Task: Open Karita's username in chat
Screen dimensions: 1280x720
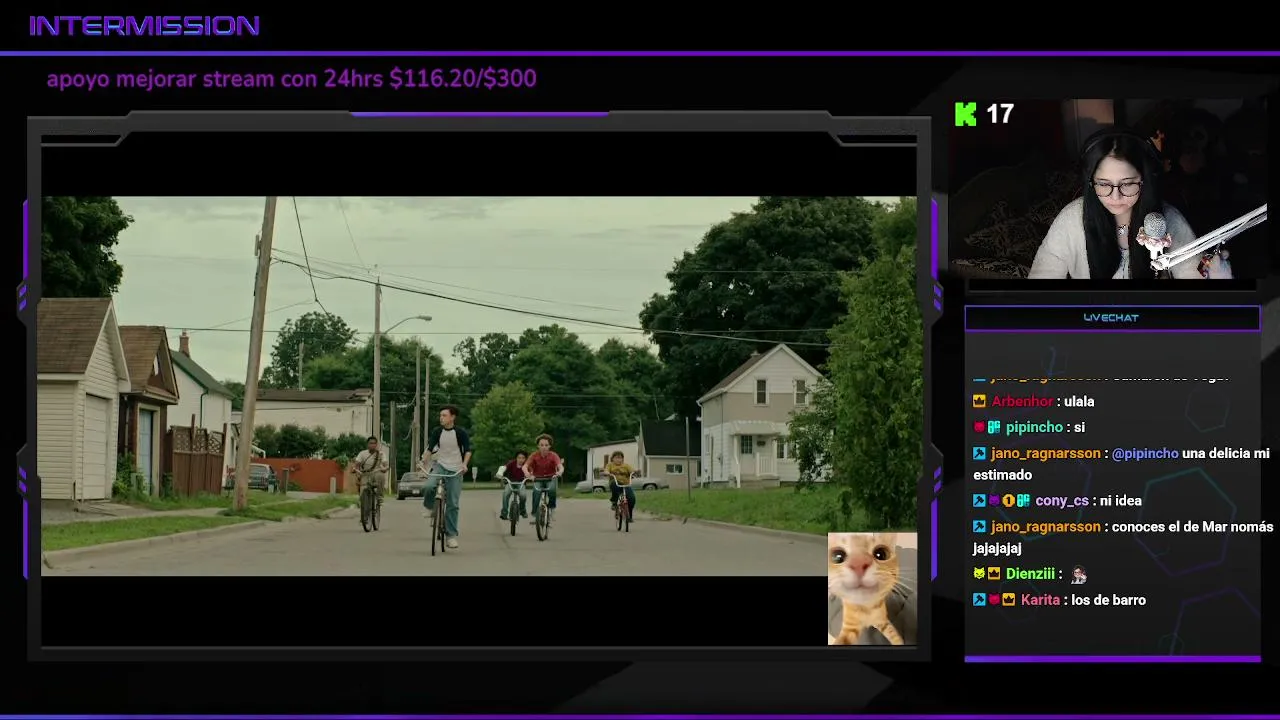Action: pos(1040,600)
